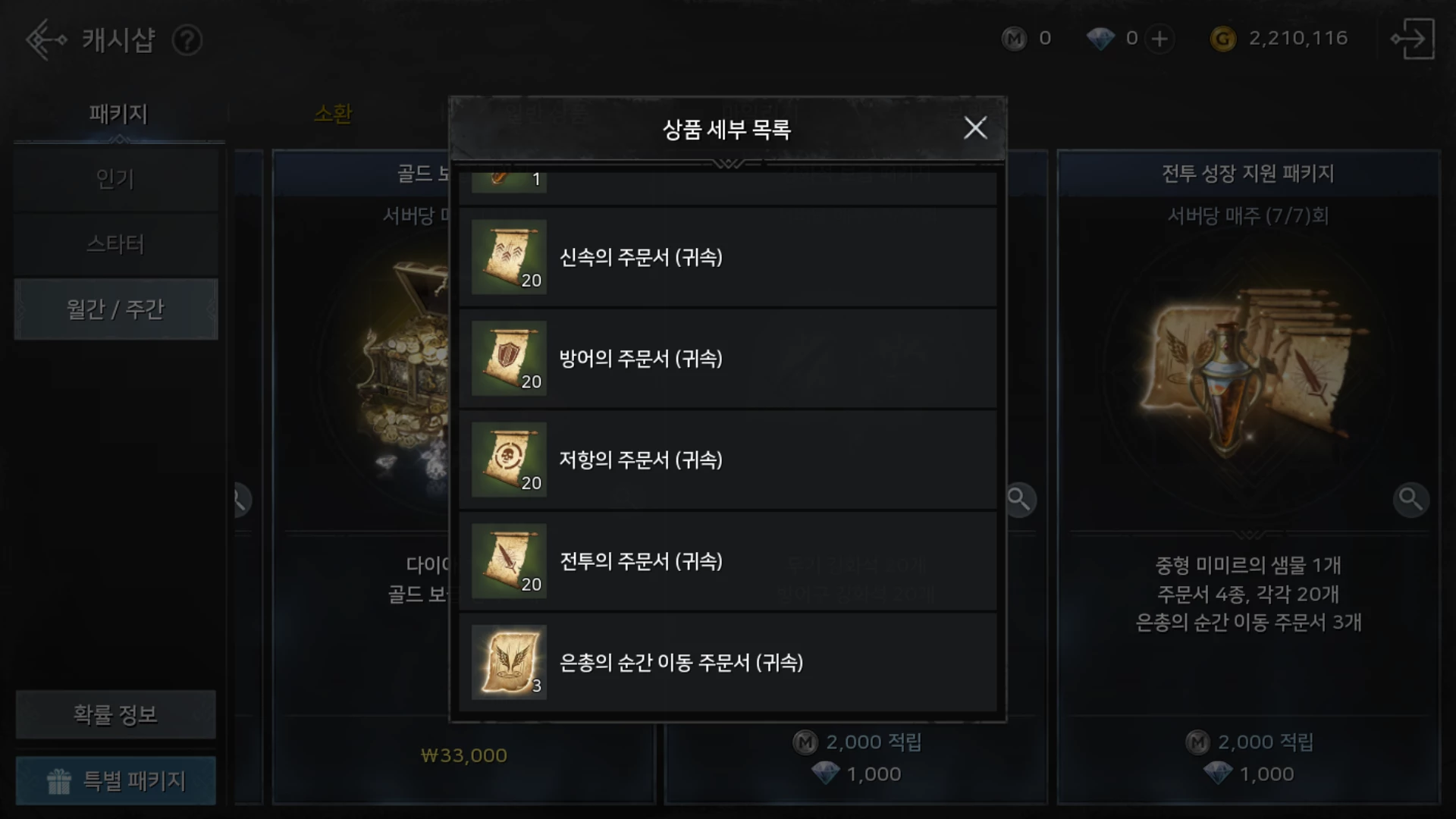Open the help question mark icon

coord(187,40)
